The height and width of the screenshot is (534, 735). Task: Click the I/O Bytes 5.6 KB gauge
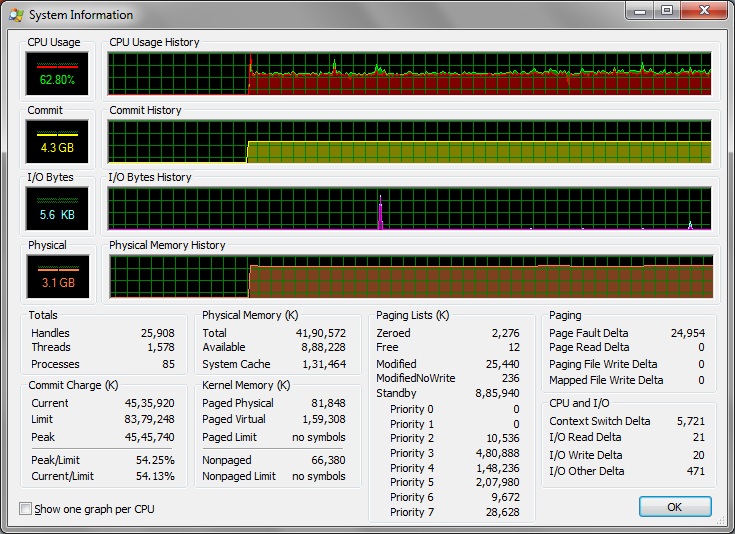(57, 209)
